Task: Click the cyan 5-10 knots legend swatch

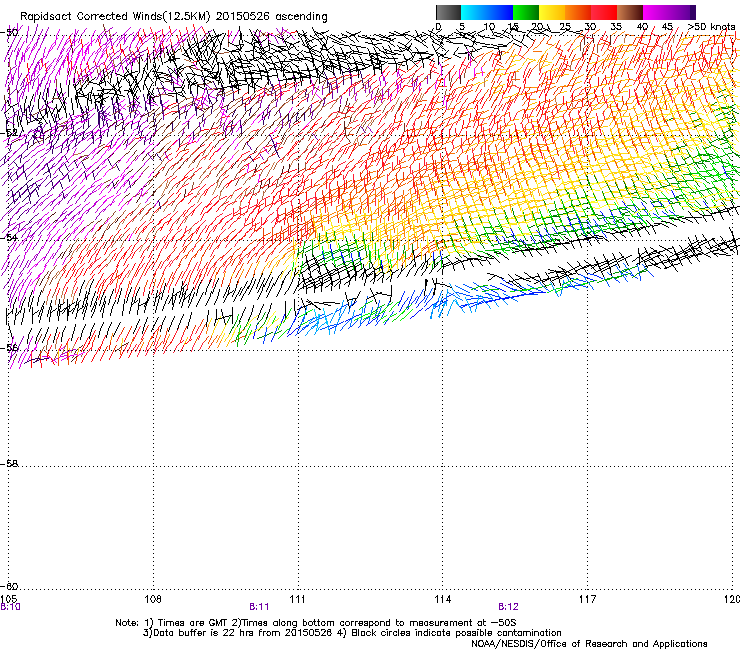Action: 474,12
